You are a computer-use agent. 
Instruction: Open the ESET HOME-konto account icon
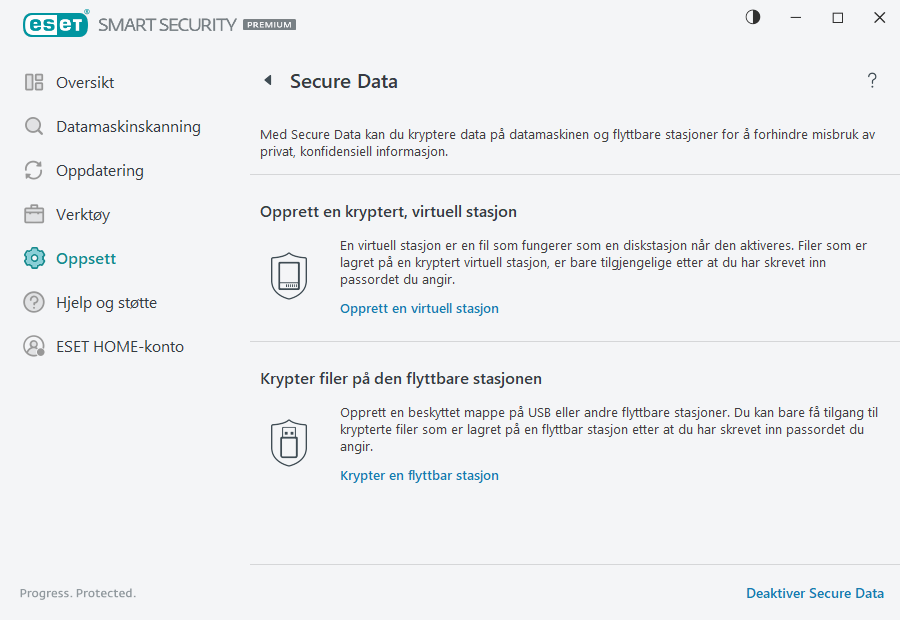[34, 346]
